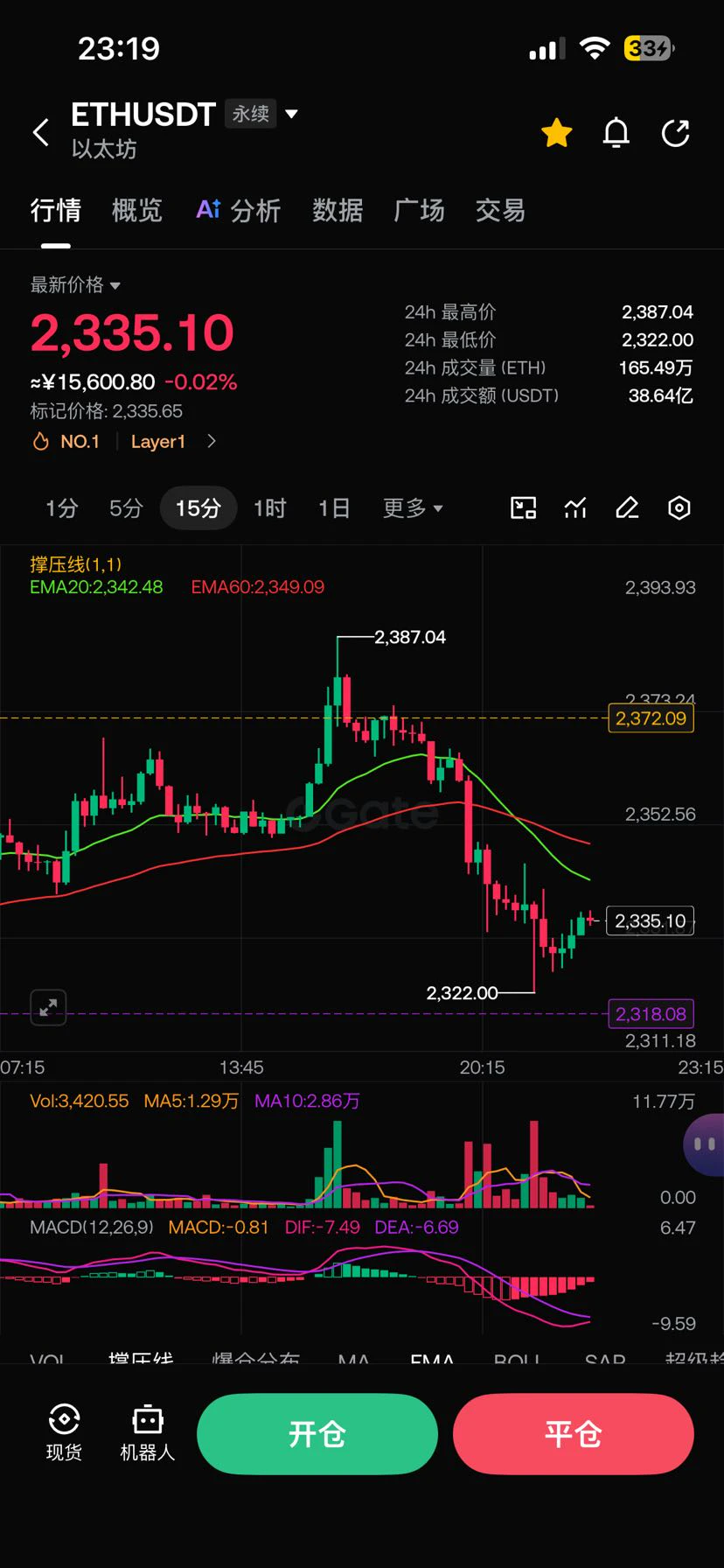Open the 最新价格 price type dropdown
Image resolution: width=724 pixels, height=1568 pixels.
click(x=75, y=285)
